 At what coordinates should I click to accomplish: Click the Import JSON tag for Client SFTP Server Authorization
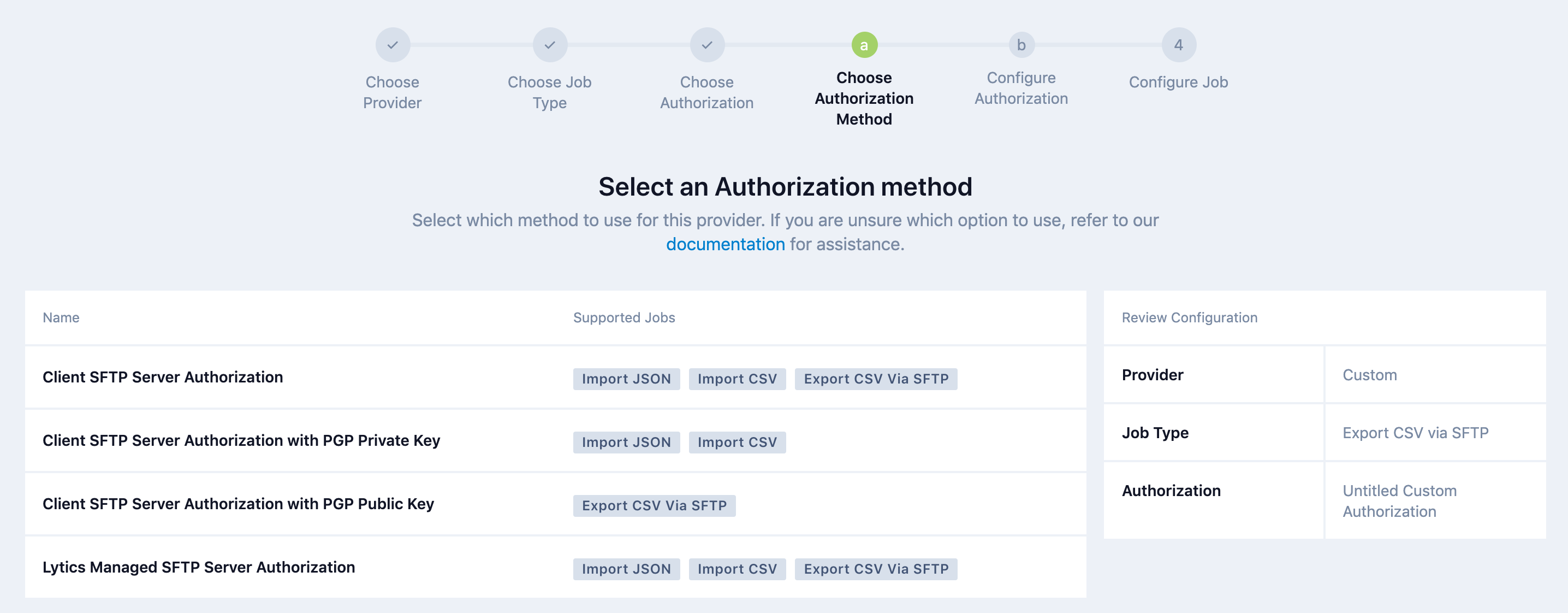click(626, 379)
